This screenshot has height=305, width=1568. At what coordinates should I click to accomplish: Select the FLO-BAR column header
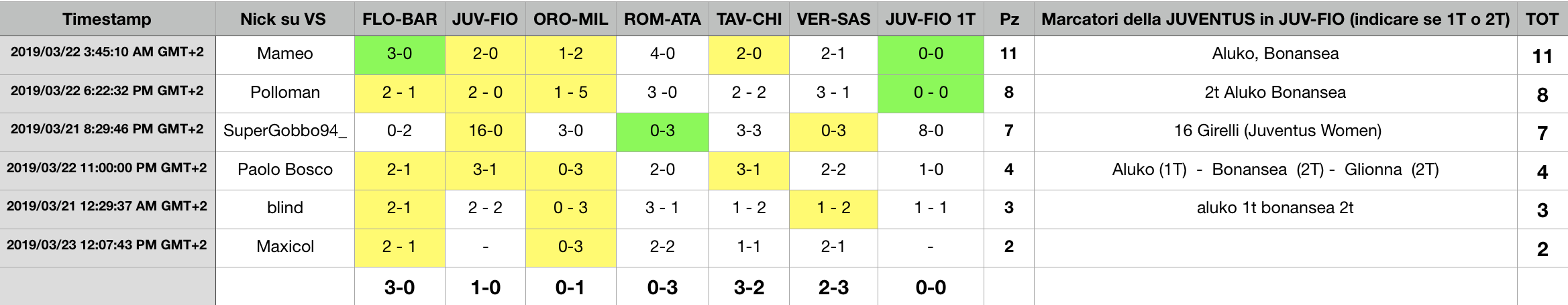pos(400,19)
